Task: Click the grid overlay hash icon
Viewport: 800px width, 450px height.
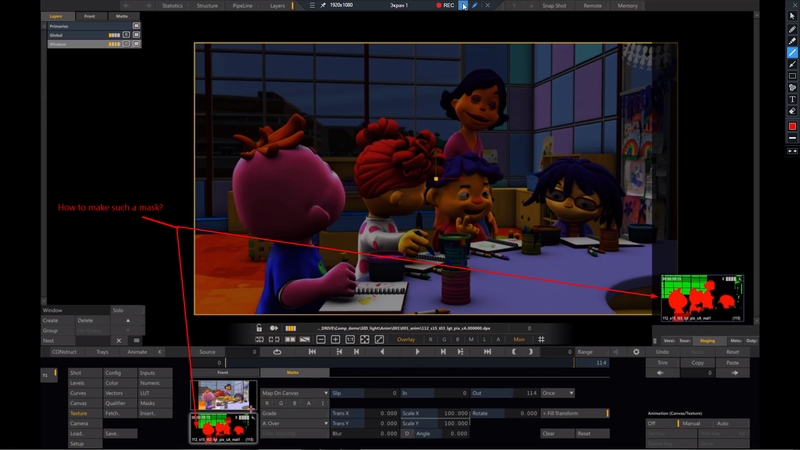Action: coord(542,340)
